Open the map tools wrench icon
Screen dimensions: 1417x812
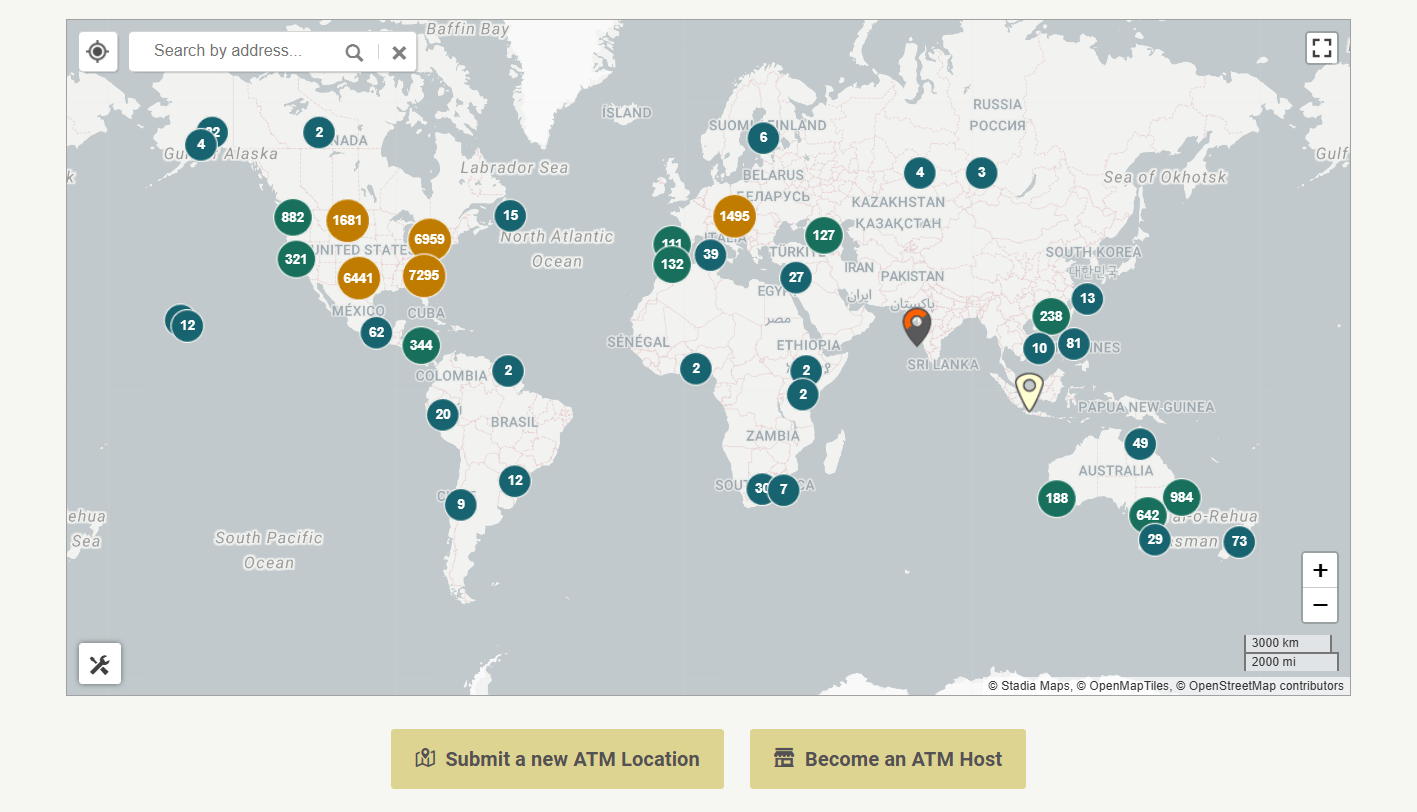(x=100, y=664)
